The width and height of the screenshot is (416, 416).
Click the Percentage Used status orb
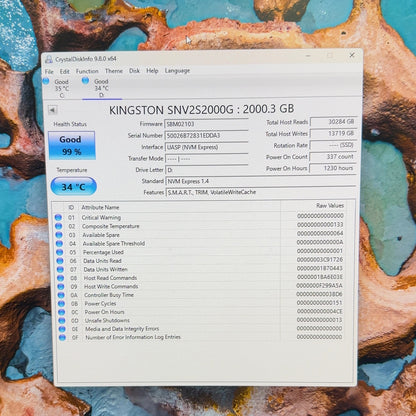[x=59, y=252]
